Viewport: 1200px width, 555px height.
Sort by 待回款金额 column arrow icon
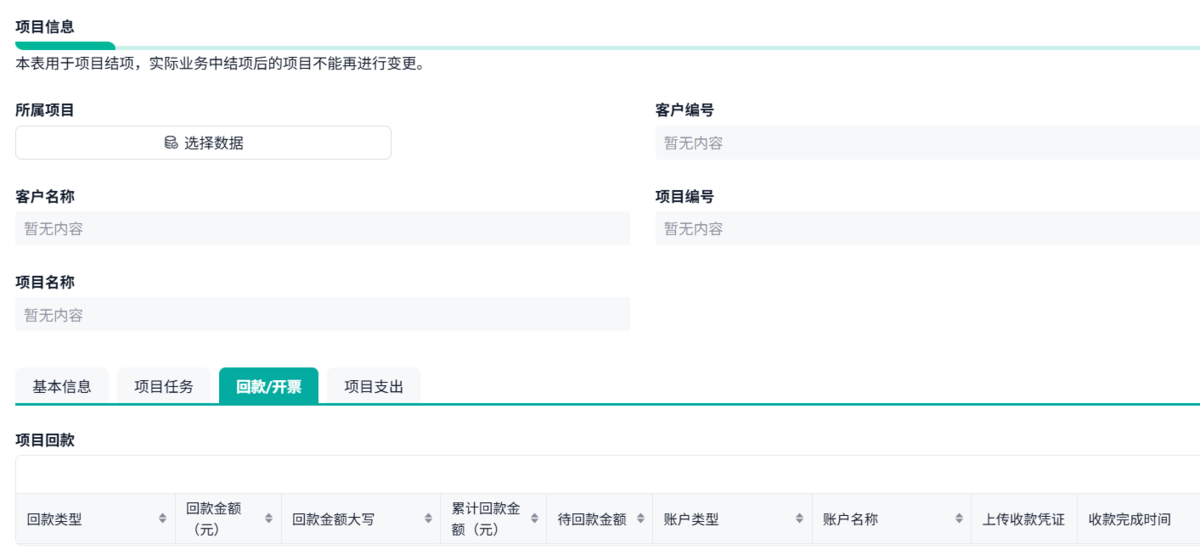pos(640,519)
